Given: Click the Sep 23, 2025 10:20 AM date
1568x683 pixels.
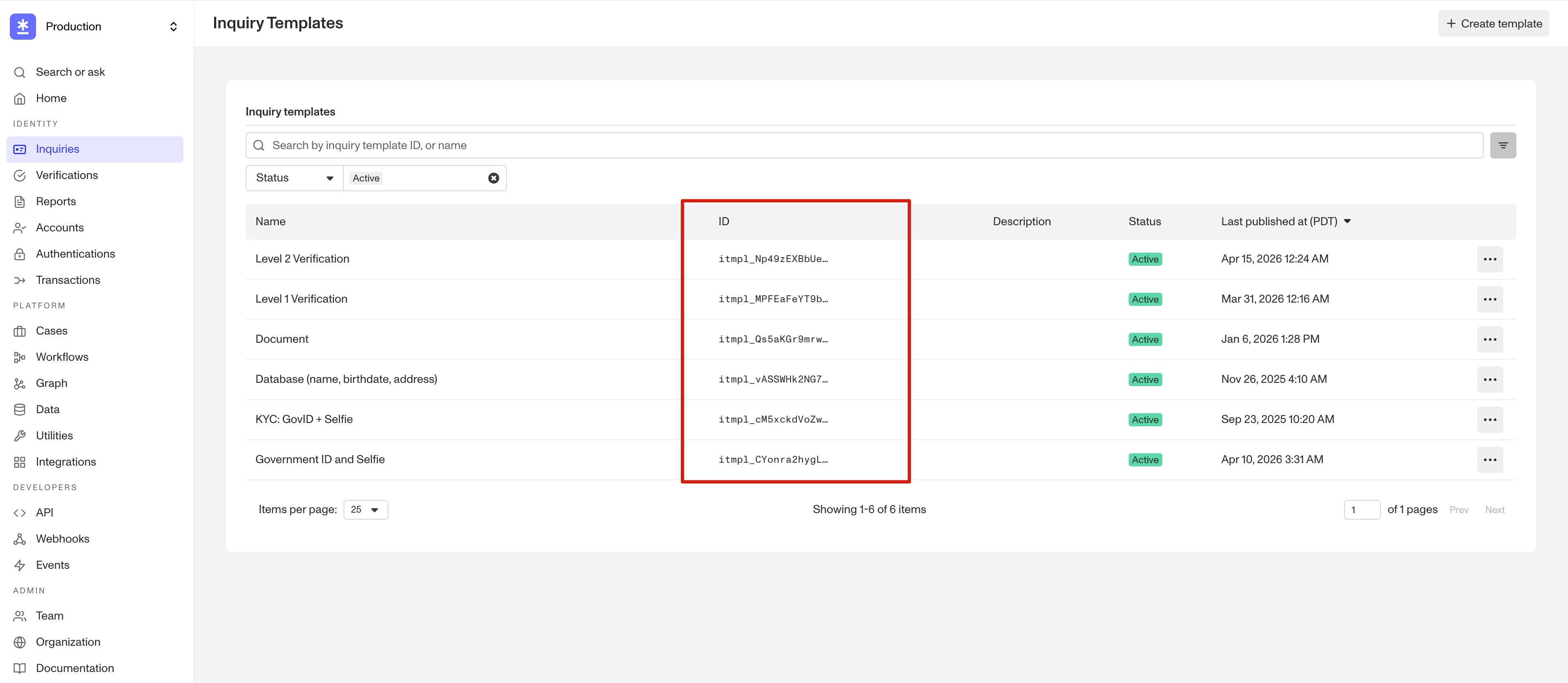Looking at the screenshot, I should 1277,419.
